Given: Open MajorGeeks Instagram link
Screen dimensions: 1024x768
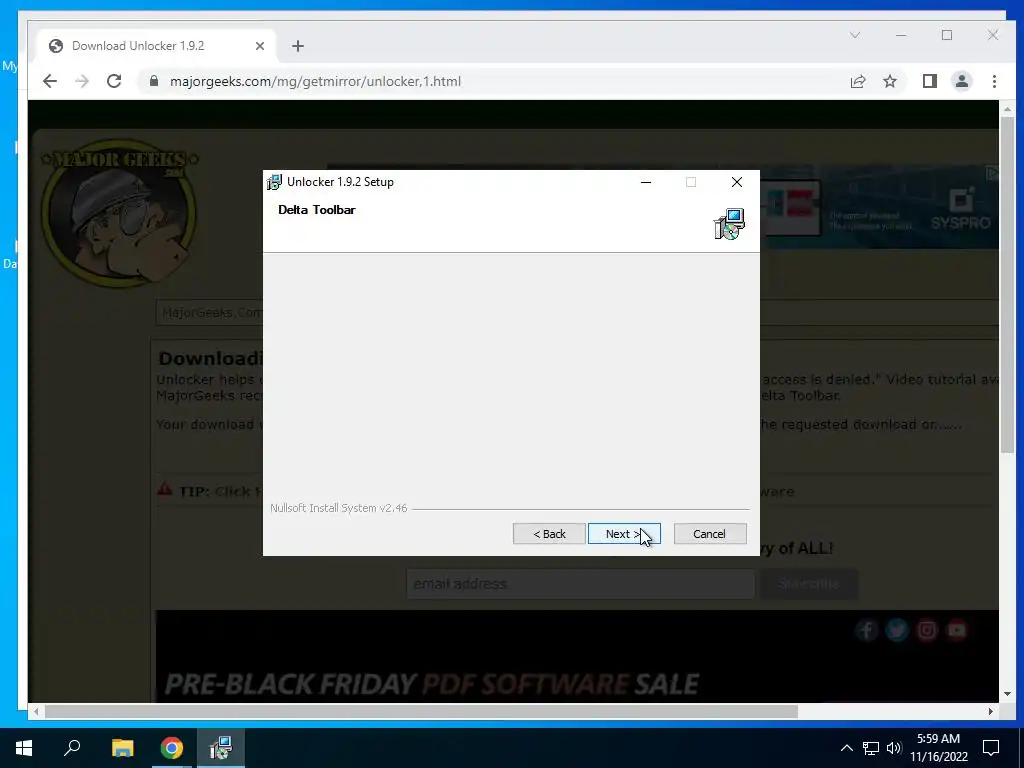Looking at the screenshot, I should (927, 630).
